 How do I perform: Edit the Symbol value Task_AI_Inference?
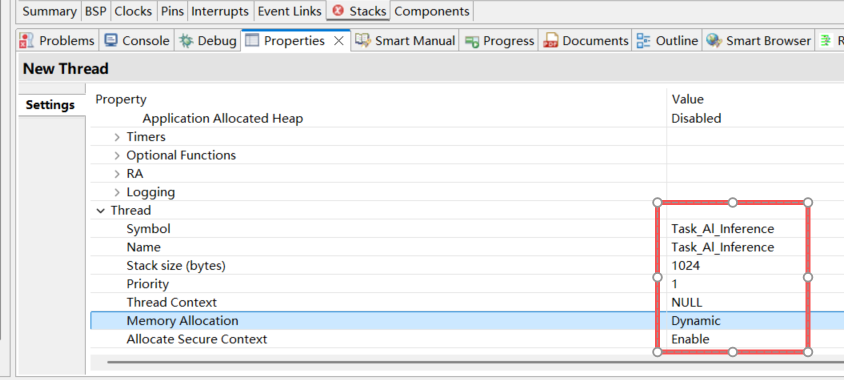722,229
